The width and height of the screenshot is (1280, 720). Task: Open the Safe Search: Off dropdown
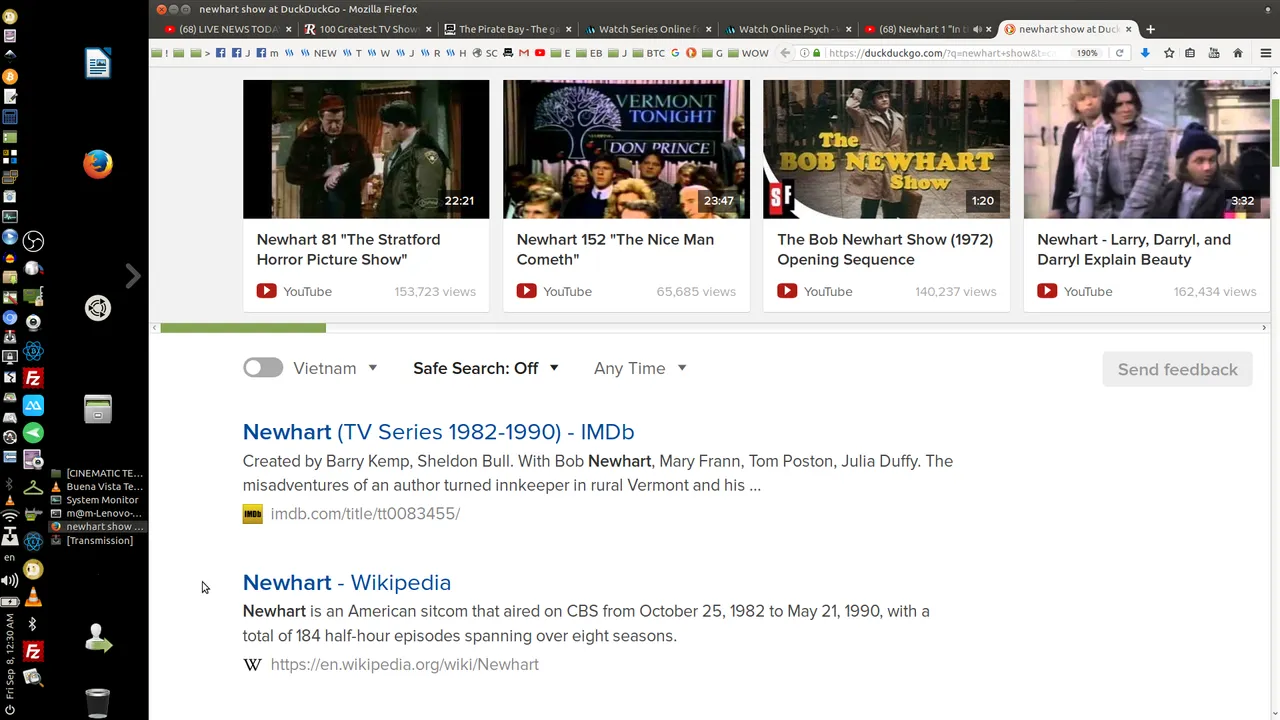point(486,368)
